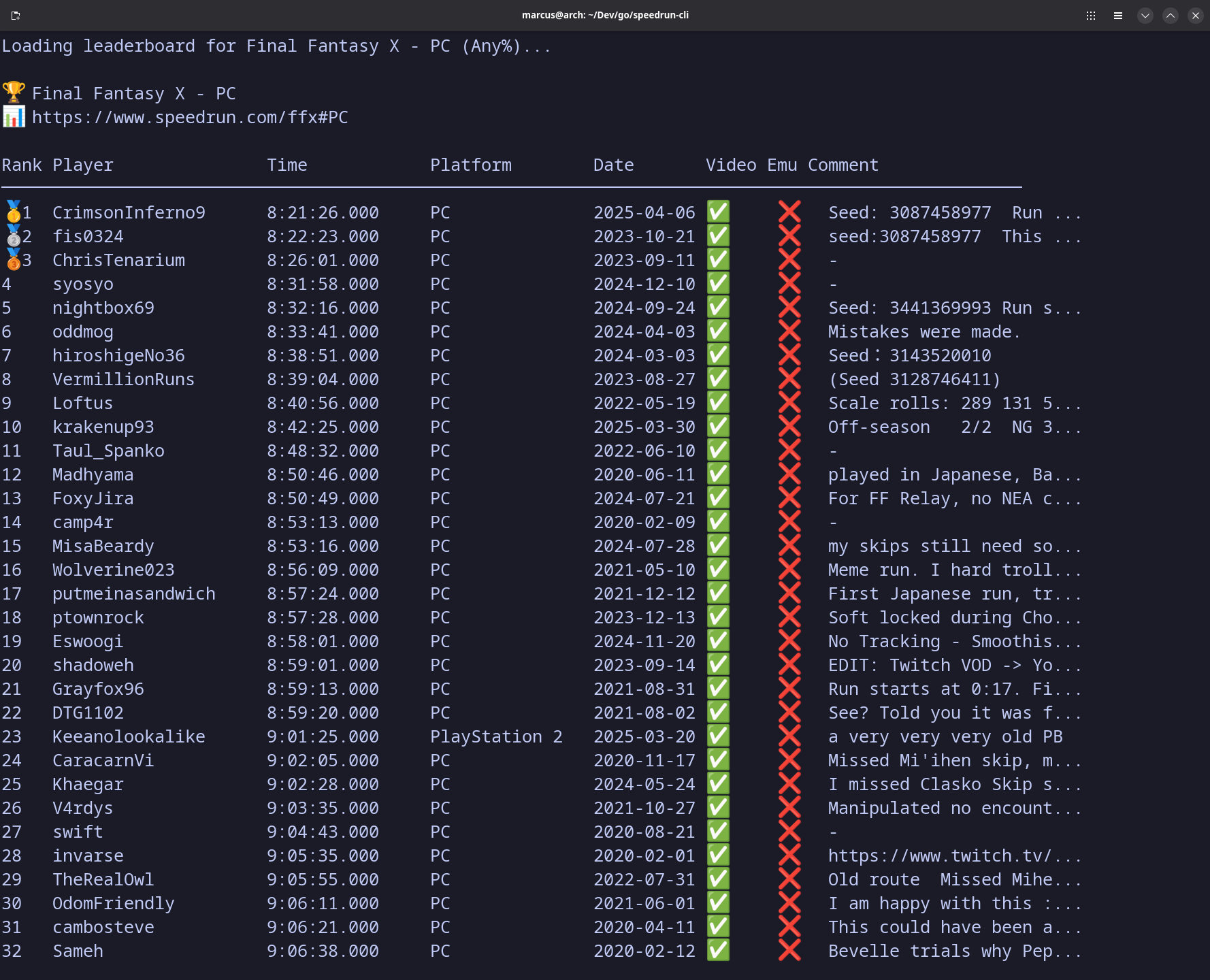Click the Platform column header
This screenshot has height=980, width=1210.
pos(471,165)
